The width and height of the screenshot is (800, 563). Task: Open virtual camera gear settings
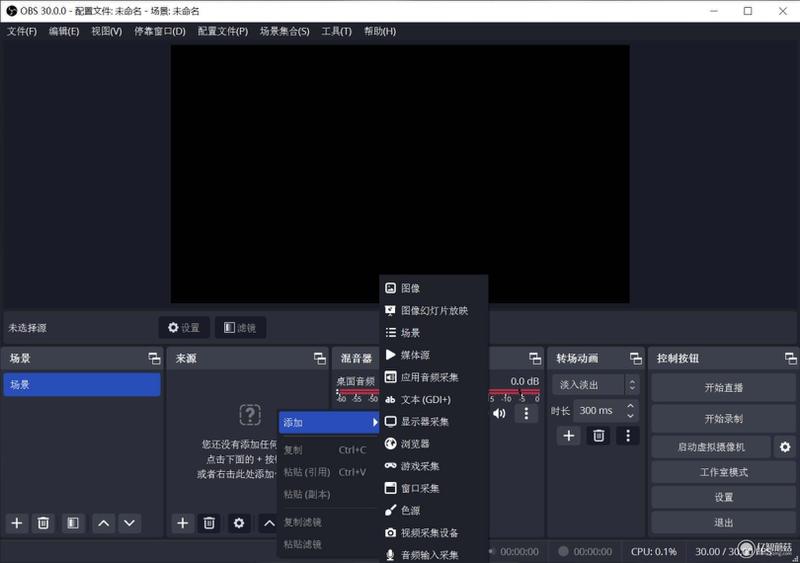click(785, 447)
